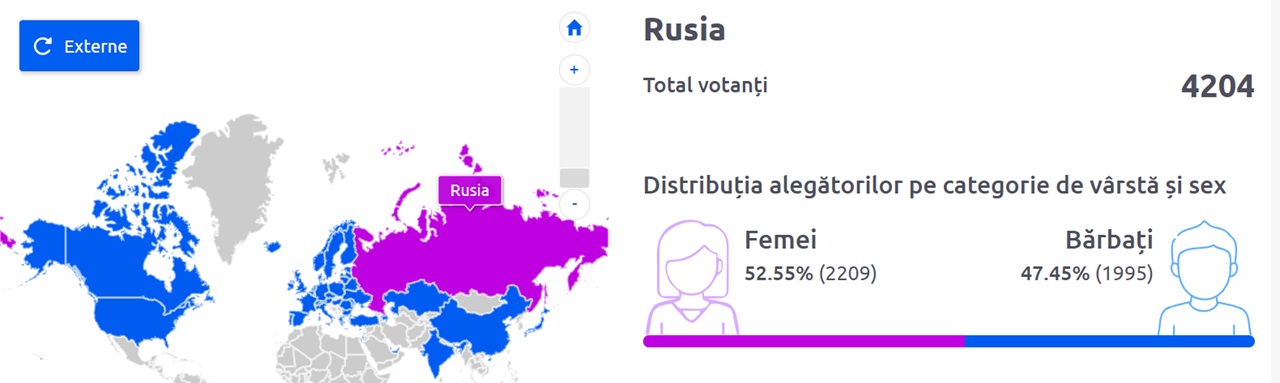Click the Rusia tooltip label
The height and width of the screenshot is (383, 1280).
(x=470, y=190)
